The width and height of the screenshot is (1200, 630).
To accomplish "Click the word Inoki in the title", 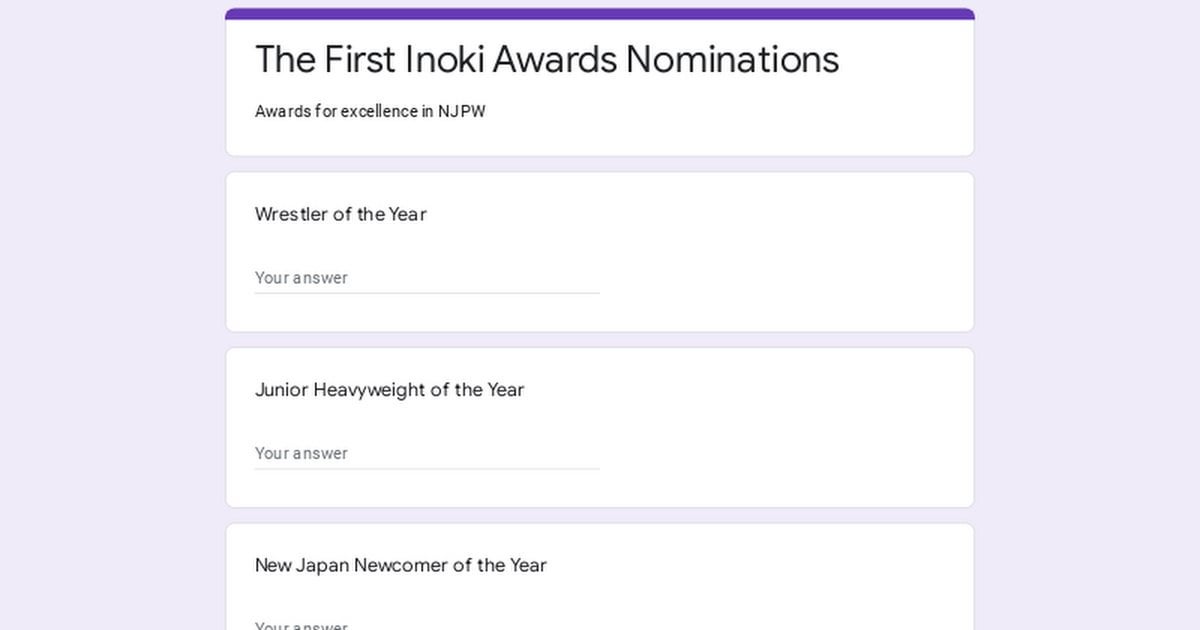I will (444, 59).
